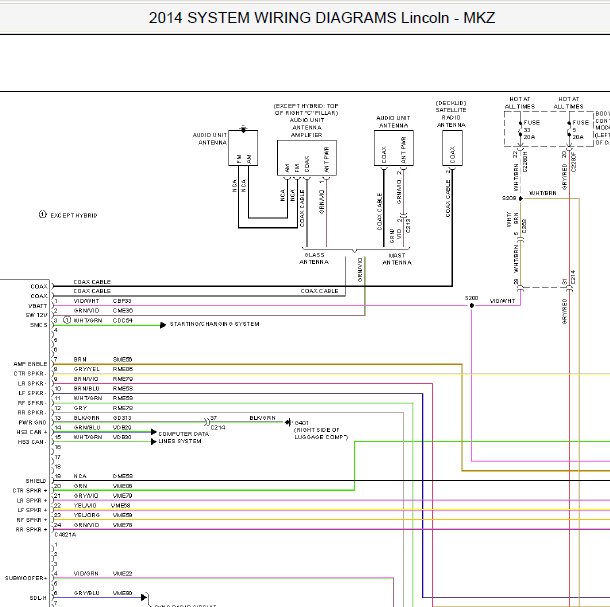Screen dimensions: 610x607
Task: Click the 'HS3 CAN +' pin label
Action: pyautogui.click(x=32, y=432)
